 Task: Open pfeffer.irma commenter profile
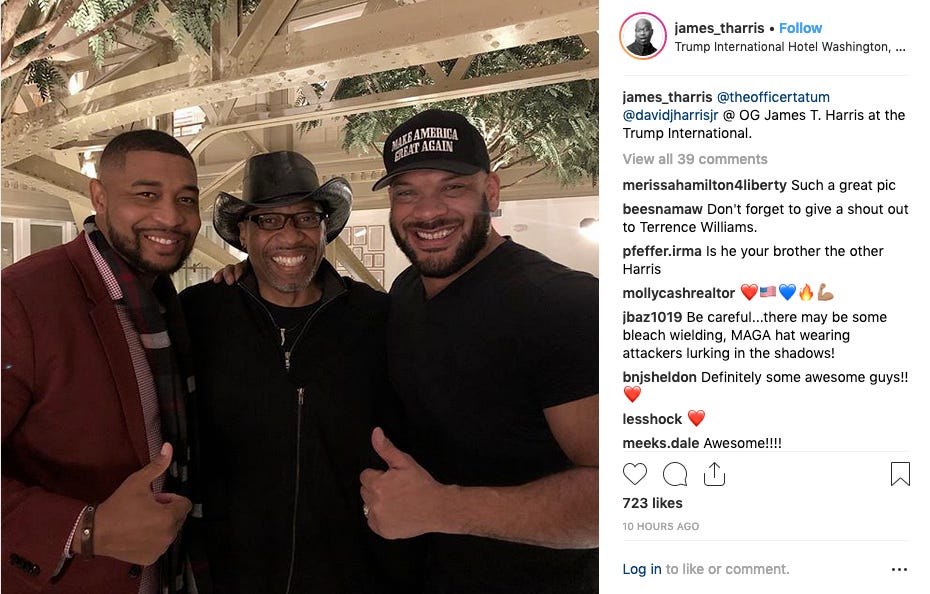point(662,251)
